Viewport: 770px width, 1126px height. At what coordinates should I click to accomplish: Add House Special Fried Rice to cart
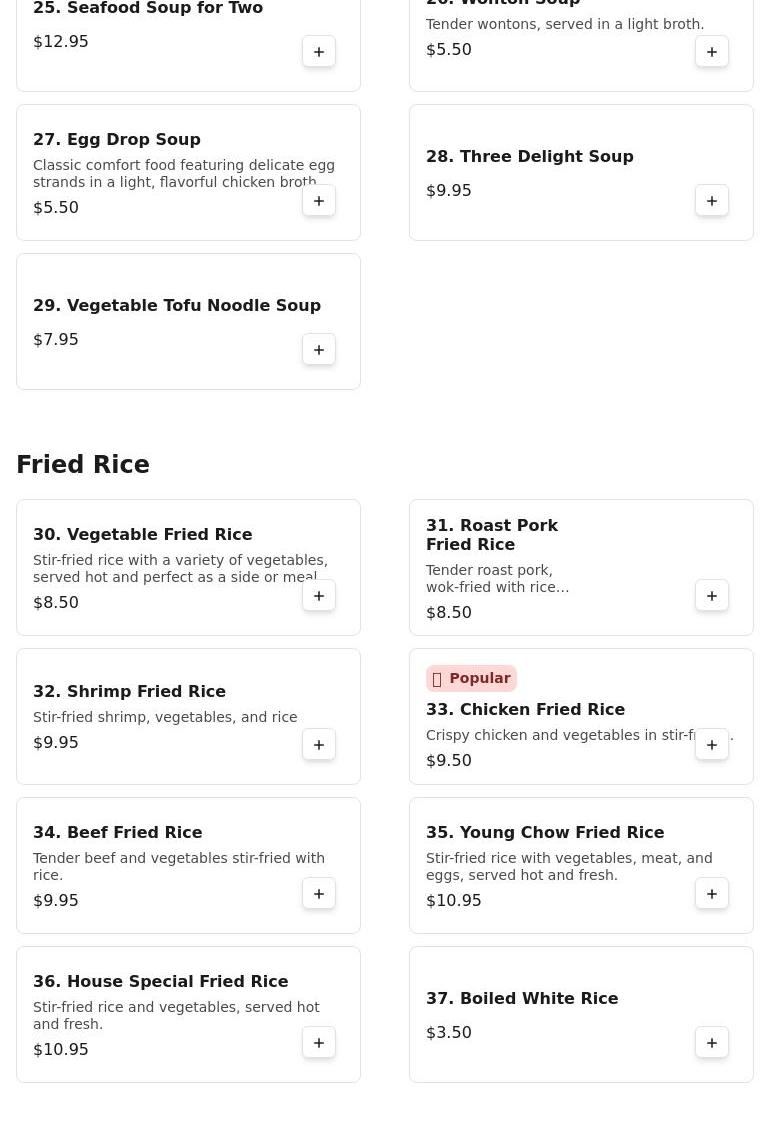coord(319,1043)
